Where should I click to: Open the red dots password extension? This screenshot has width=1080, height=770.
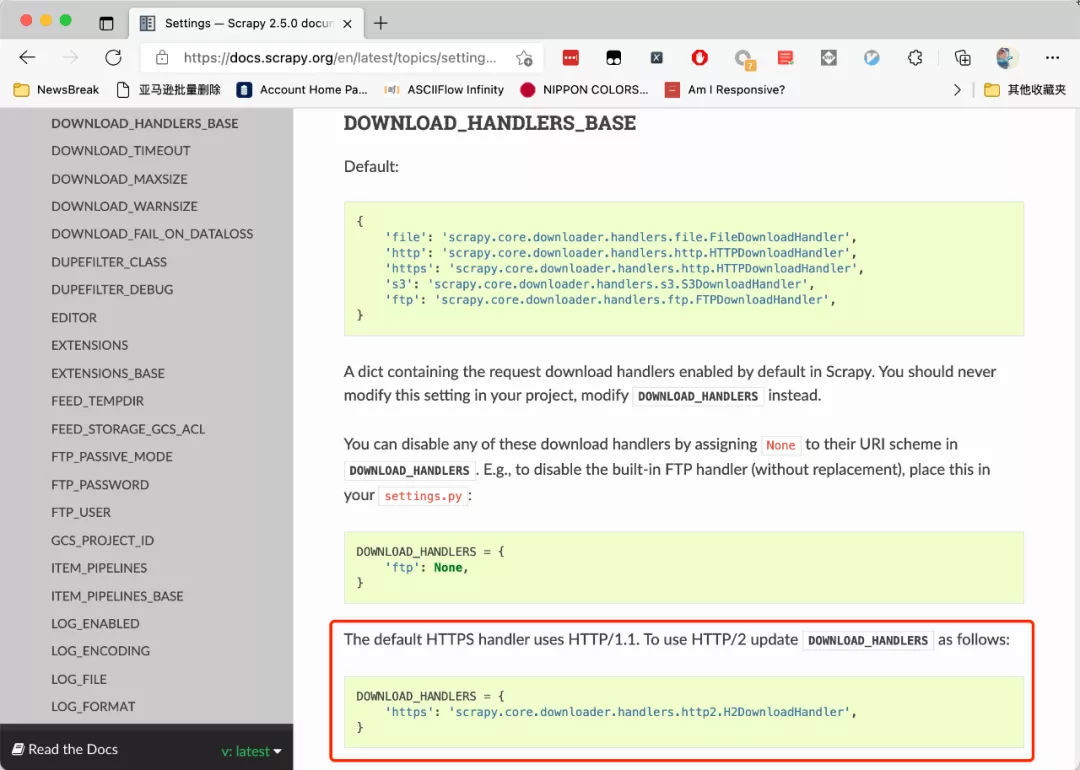[x=570, y=58]
